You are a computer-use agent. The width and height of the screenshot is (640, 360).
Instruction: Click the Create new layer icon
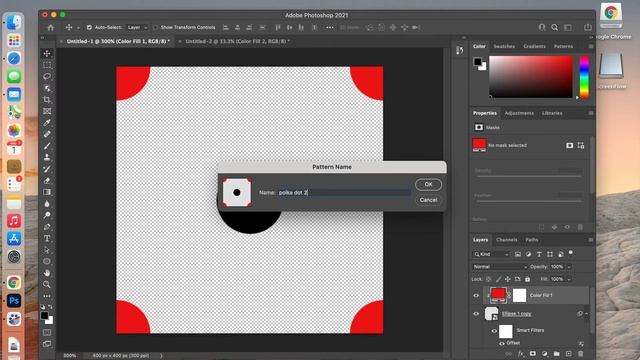[x=569, y=353]
